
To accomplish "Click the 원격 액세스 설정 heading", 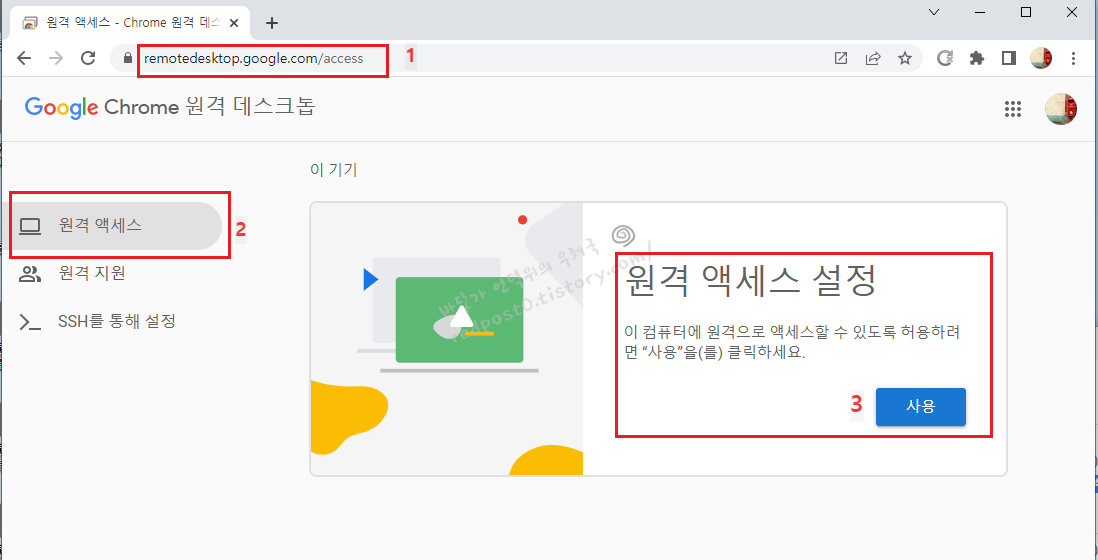I will tap(750, 283).
